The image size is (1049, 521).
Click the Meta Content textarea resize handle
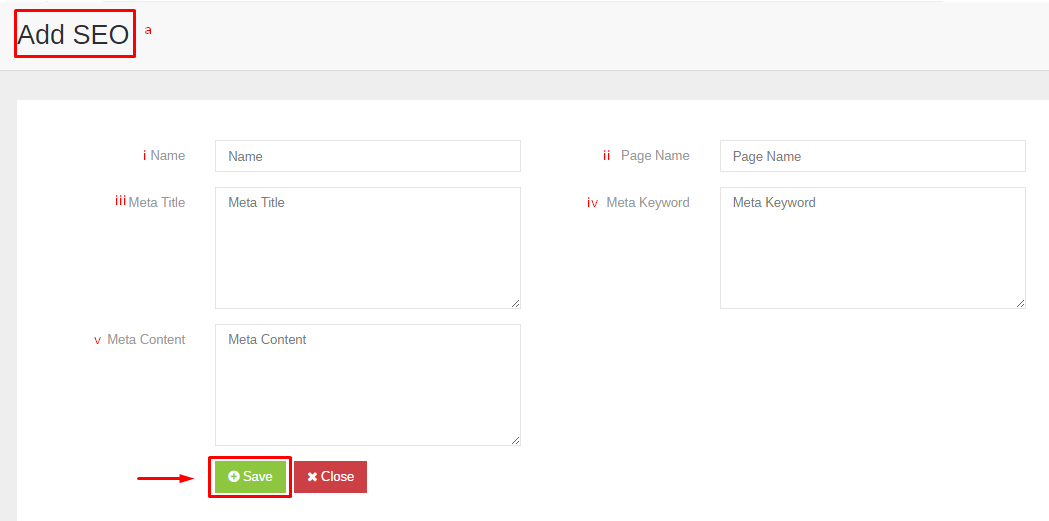pyautogui.click(x=515, y=440)
